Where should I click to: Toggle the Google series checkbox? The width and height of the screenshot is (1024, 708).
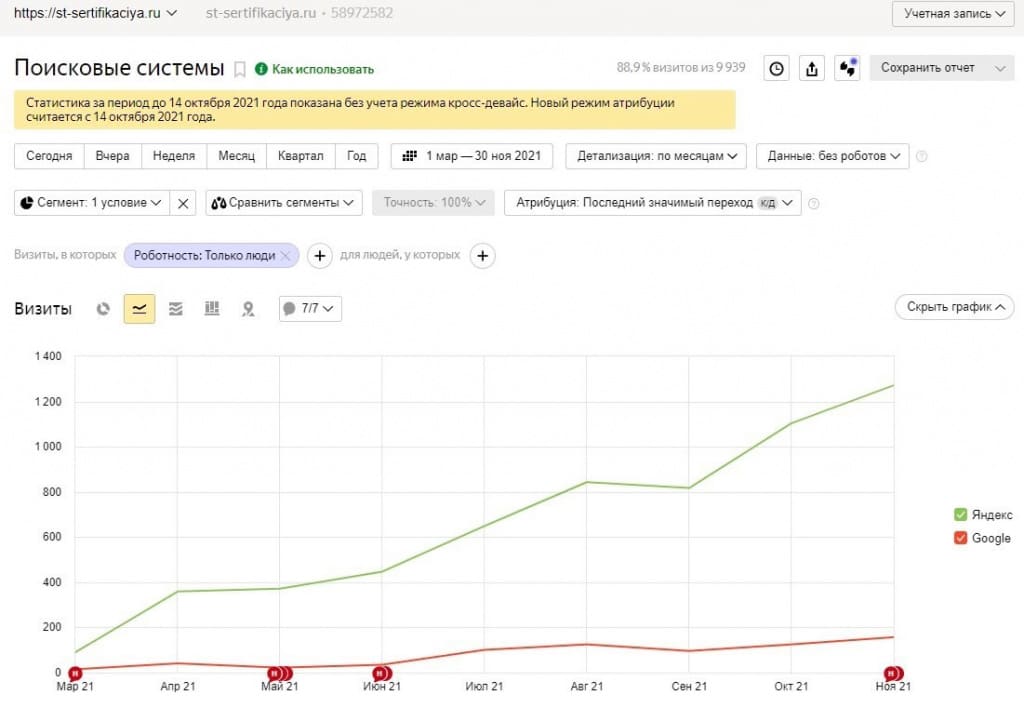(x=960, y=538)
